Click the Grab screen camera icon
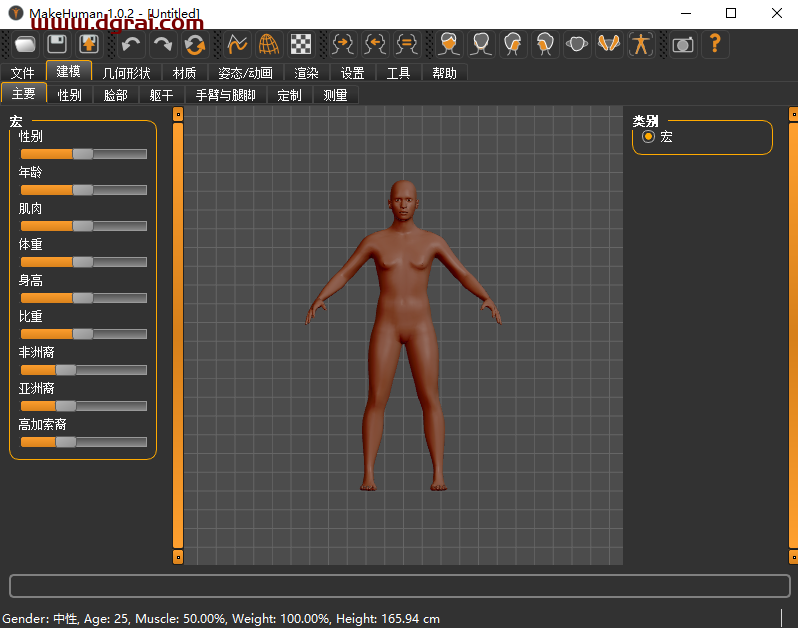 coord(682,44)
